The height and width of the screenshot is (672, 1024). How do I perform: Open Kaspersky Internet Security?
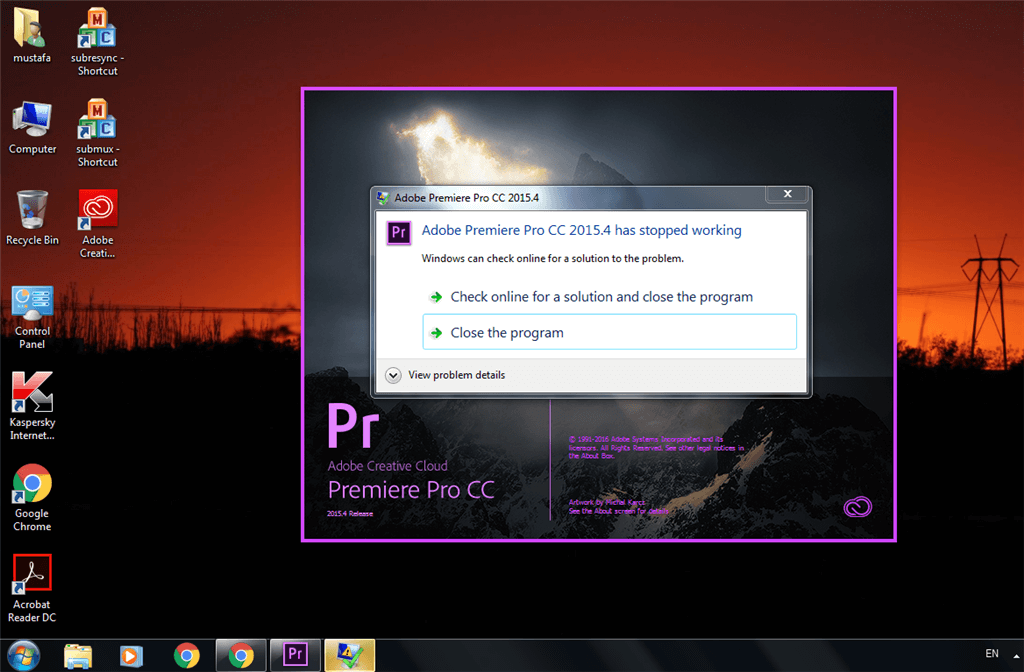[32, 390]
